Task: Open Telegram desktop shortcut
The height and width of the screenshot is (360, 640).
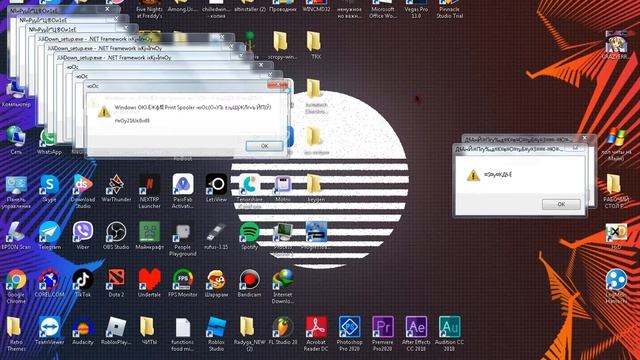Action: click(49, 232)
